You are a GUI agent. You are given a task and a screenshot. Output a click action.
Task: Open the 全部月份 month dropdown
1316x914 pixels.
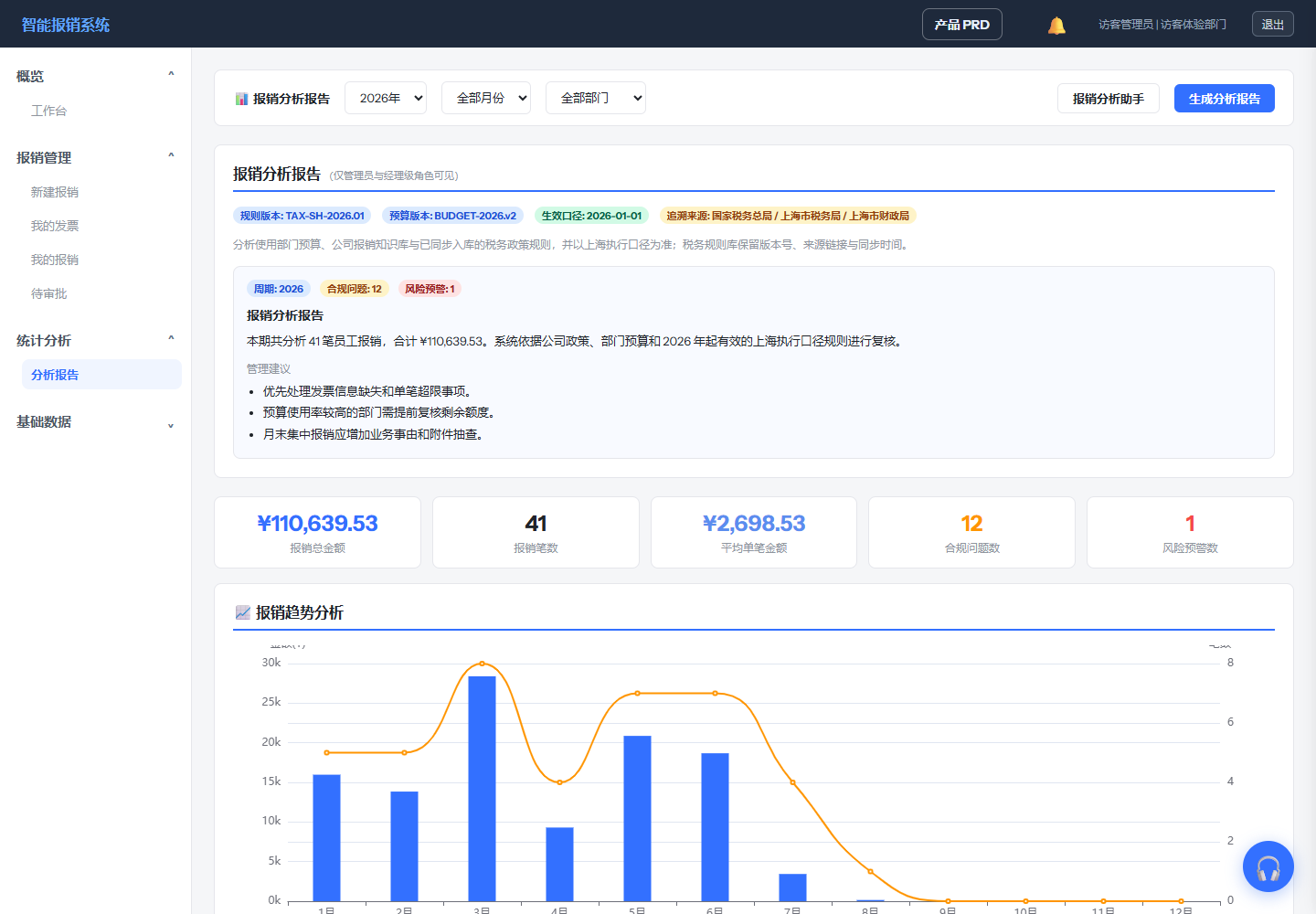tap(486, 98)
